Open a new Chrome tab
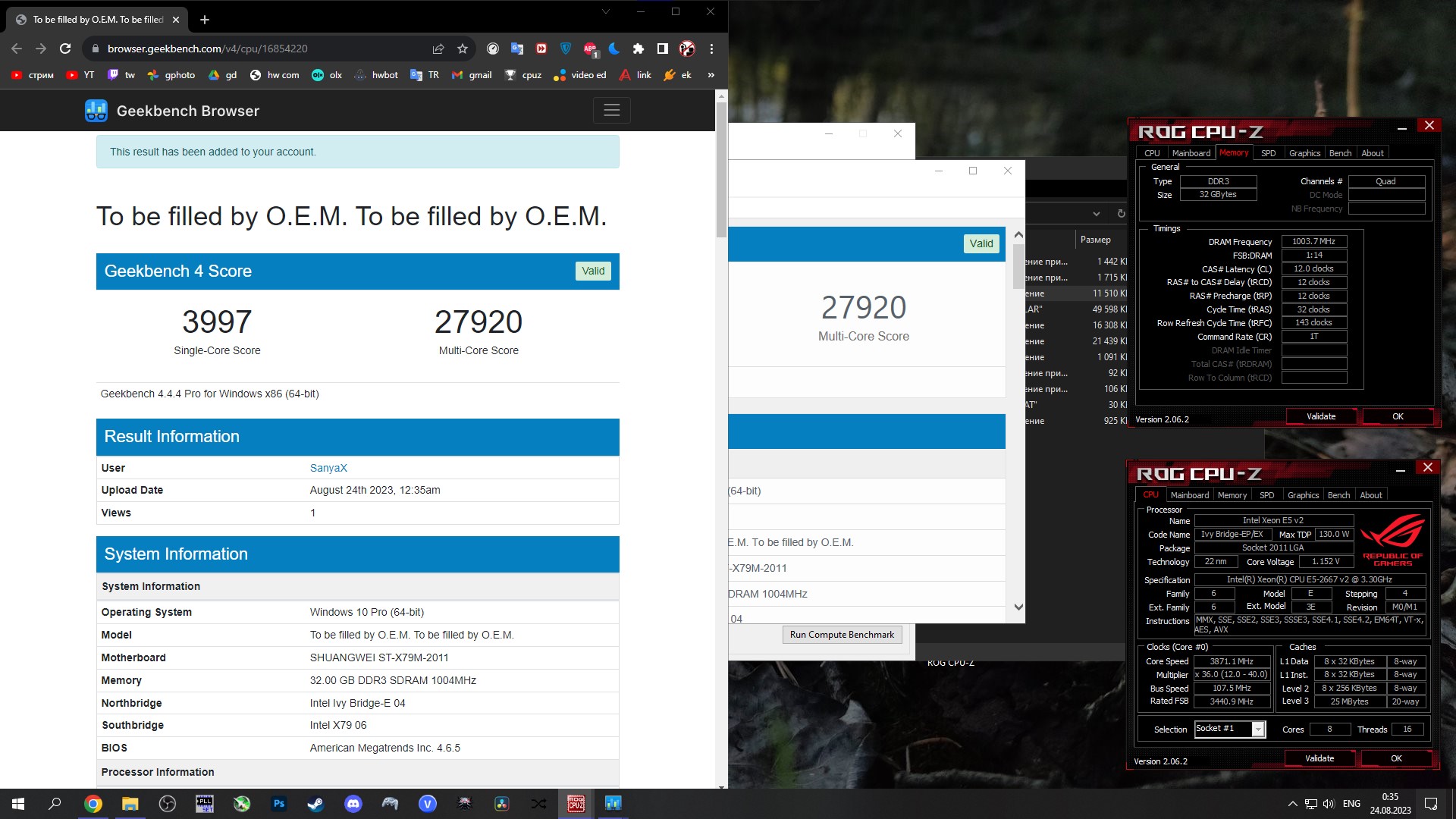Screen dimensions: 1456x819 point(205,20)
